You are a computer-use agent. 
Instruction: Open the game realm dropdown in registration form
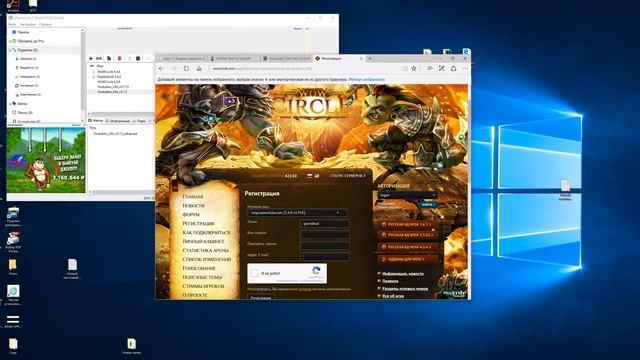point(297,213)
